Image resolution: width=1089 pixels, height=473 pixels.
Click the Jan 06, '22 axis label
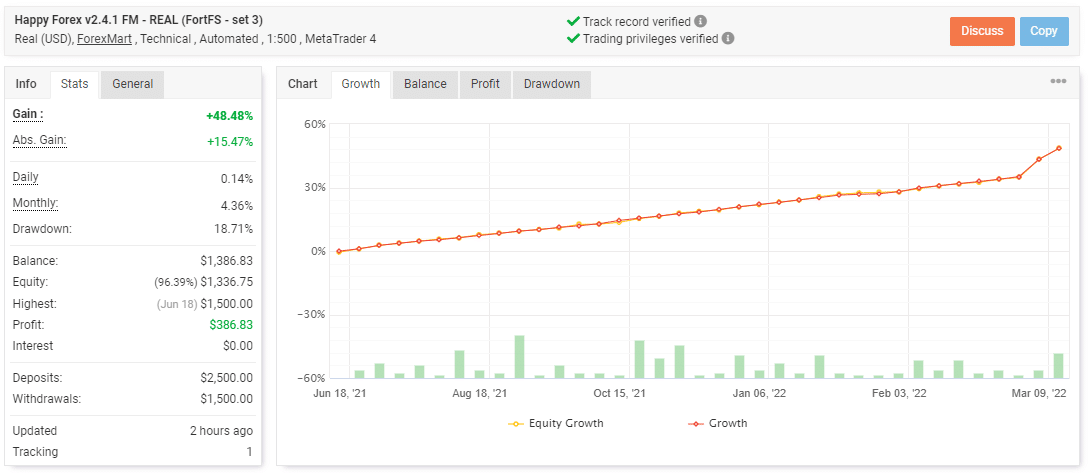[760, 393]
